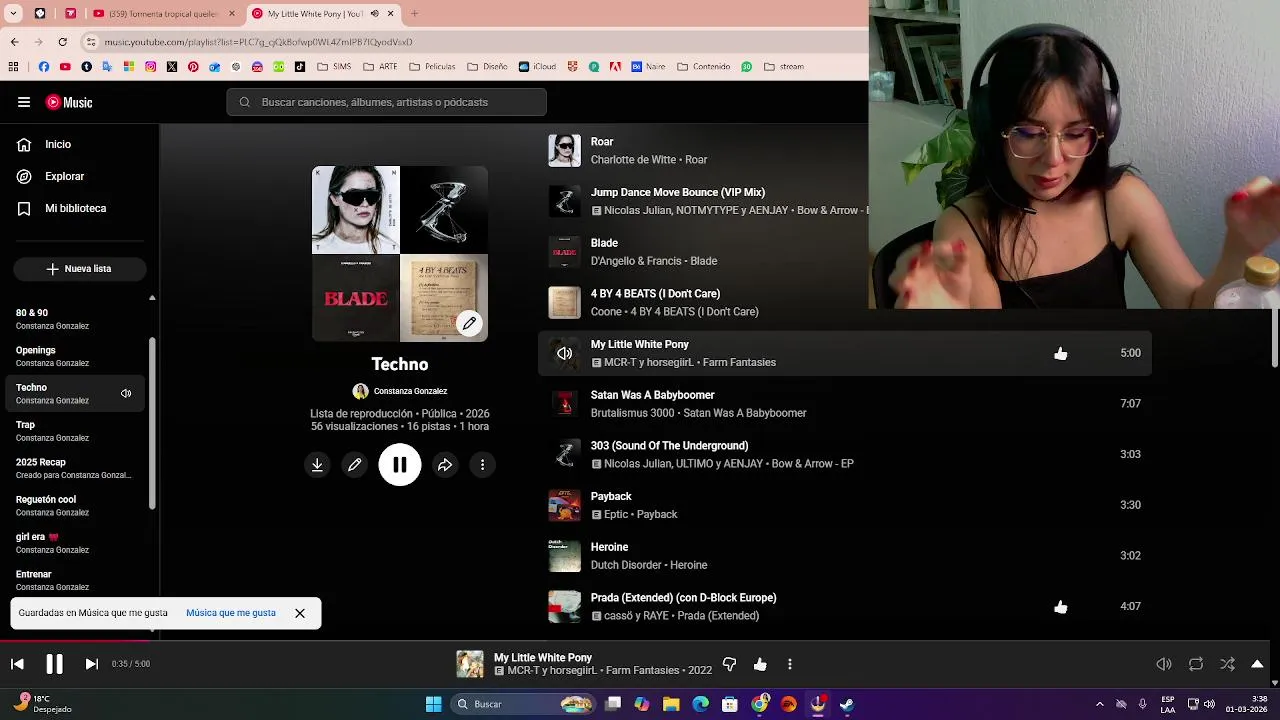Toggle the like on the Prada (Extended) row
Viewport: 1280px width, 720px height.
pyautogui.click(x=1061, y=607)
